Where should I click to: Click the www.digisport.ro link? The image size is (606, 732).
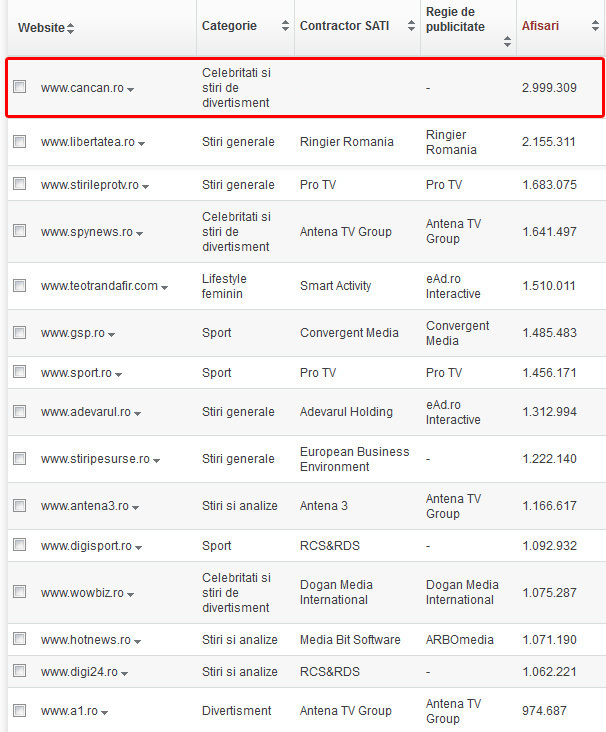(86, 546)
